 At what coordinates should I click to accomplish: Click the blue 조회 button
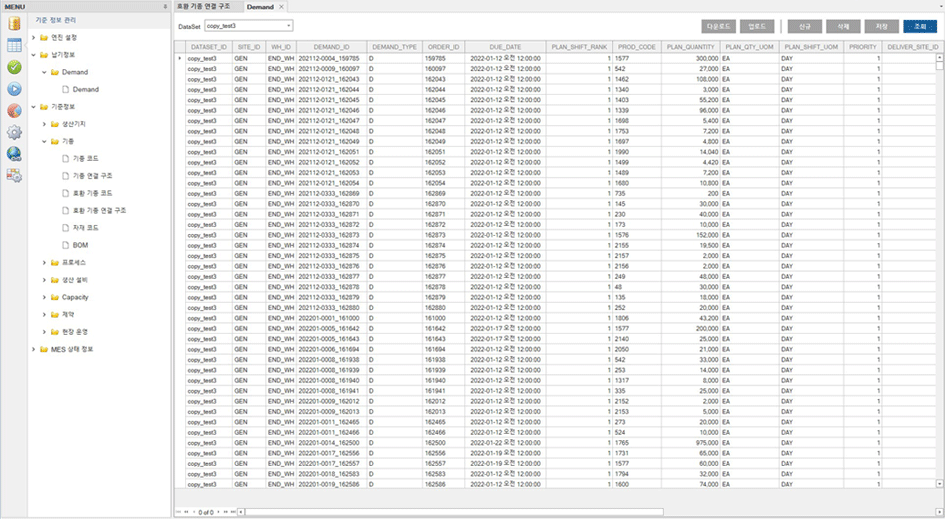point(920,26)
